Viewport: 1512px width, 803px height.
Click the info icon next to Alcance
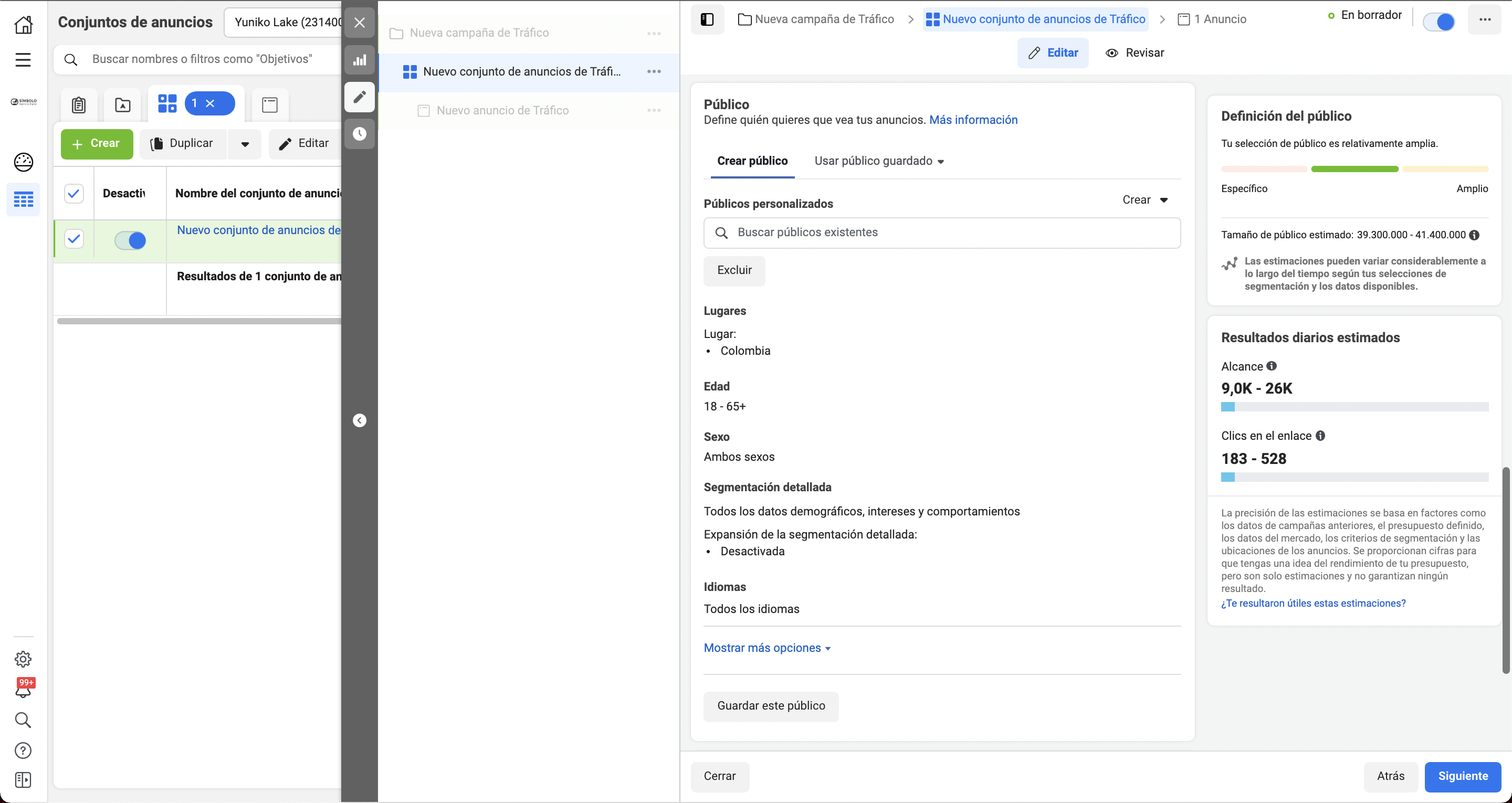[1272, 366]
